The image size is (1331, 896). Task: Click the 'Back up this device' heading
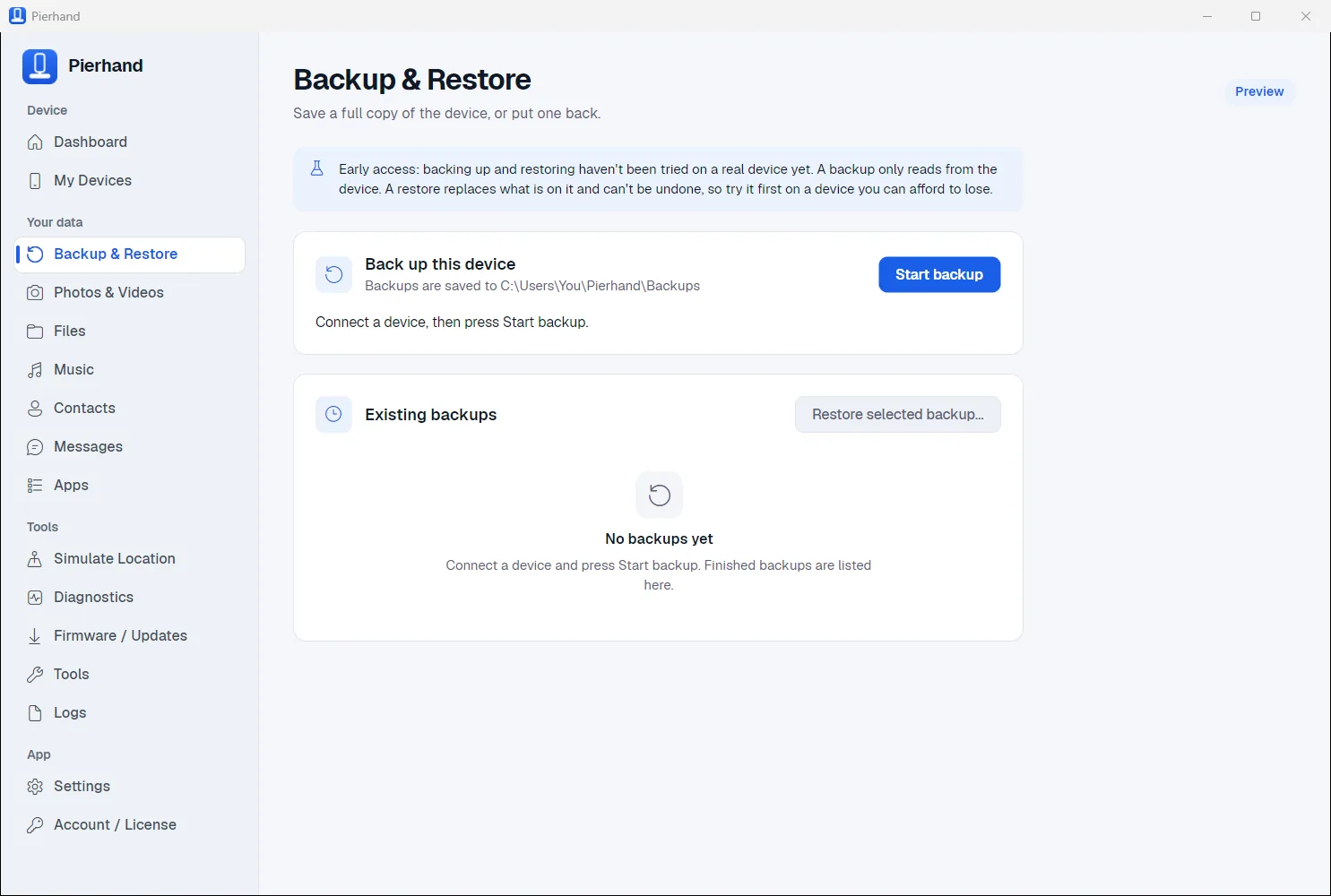tap(440, 264)
